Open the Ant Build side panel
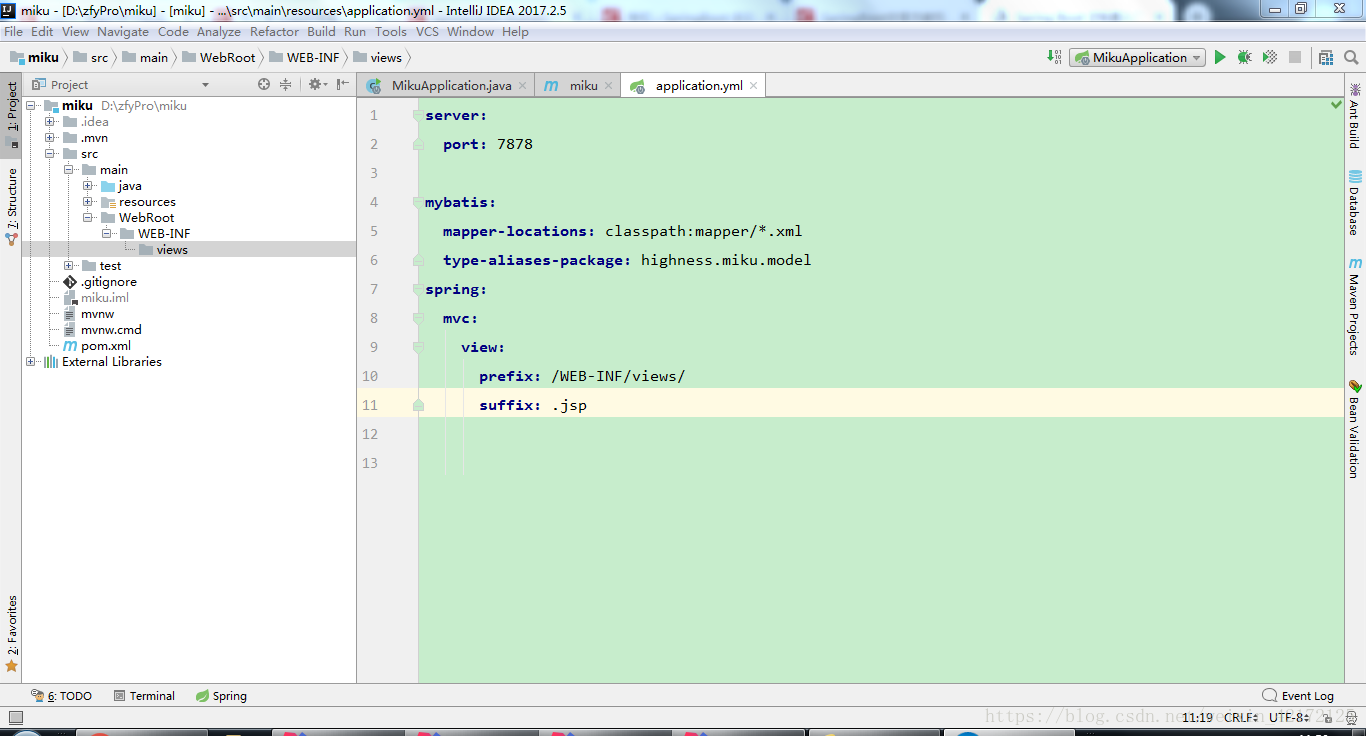The image size is (1366, 736). tap(1355, 115)
